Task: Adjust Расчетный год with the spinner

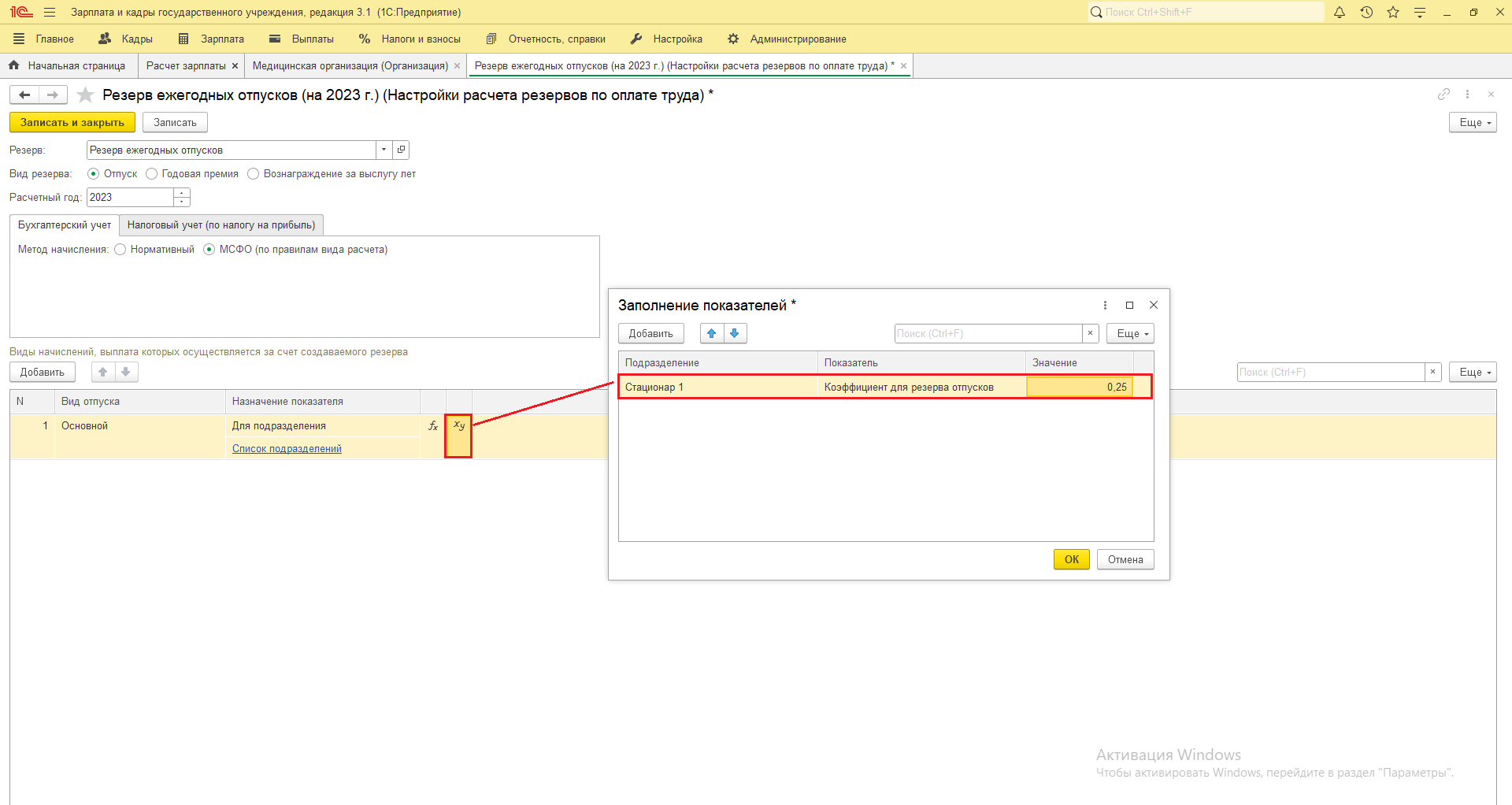Action: point(182,197)
